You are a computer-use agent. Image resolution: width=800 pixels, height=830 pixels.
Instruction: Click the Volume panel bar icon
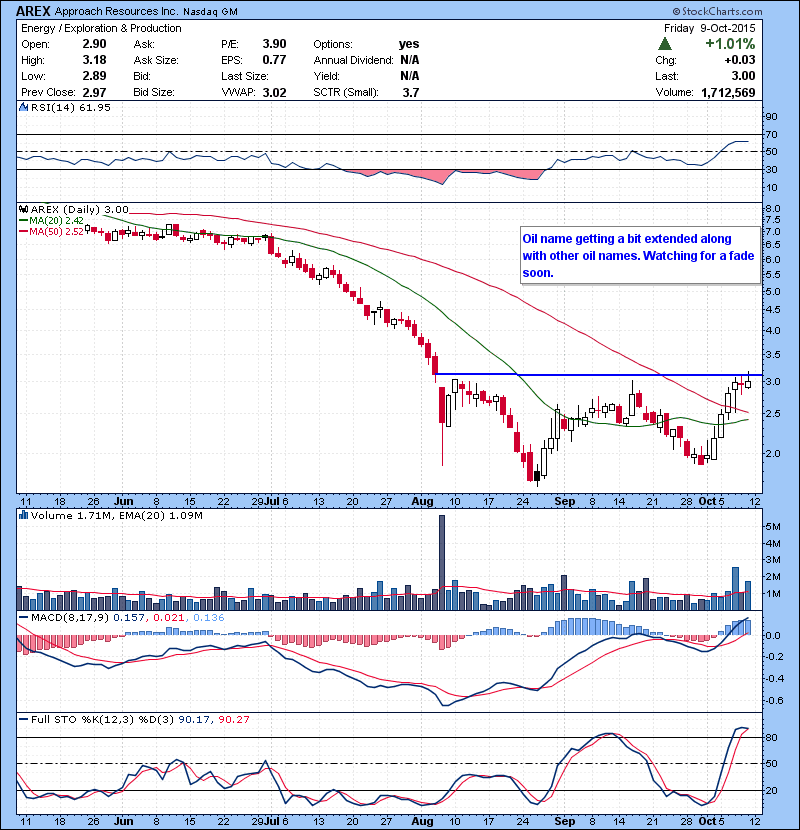point(23,515)
